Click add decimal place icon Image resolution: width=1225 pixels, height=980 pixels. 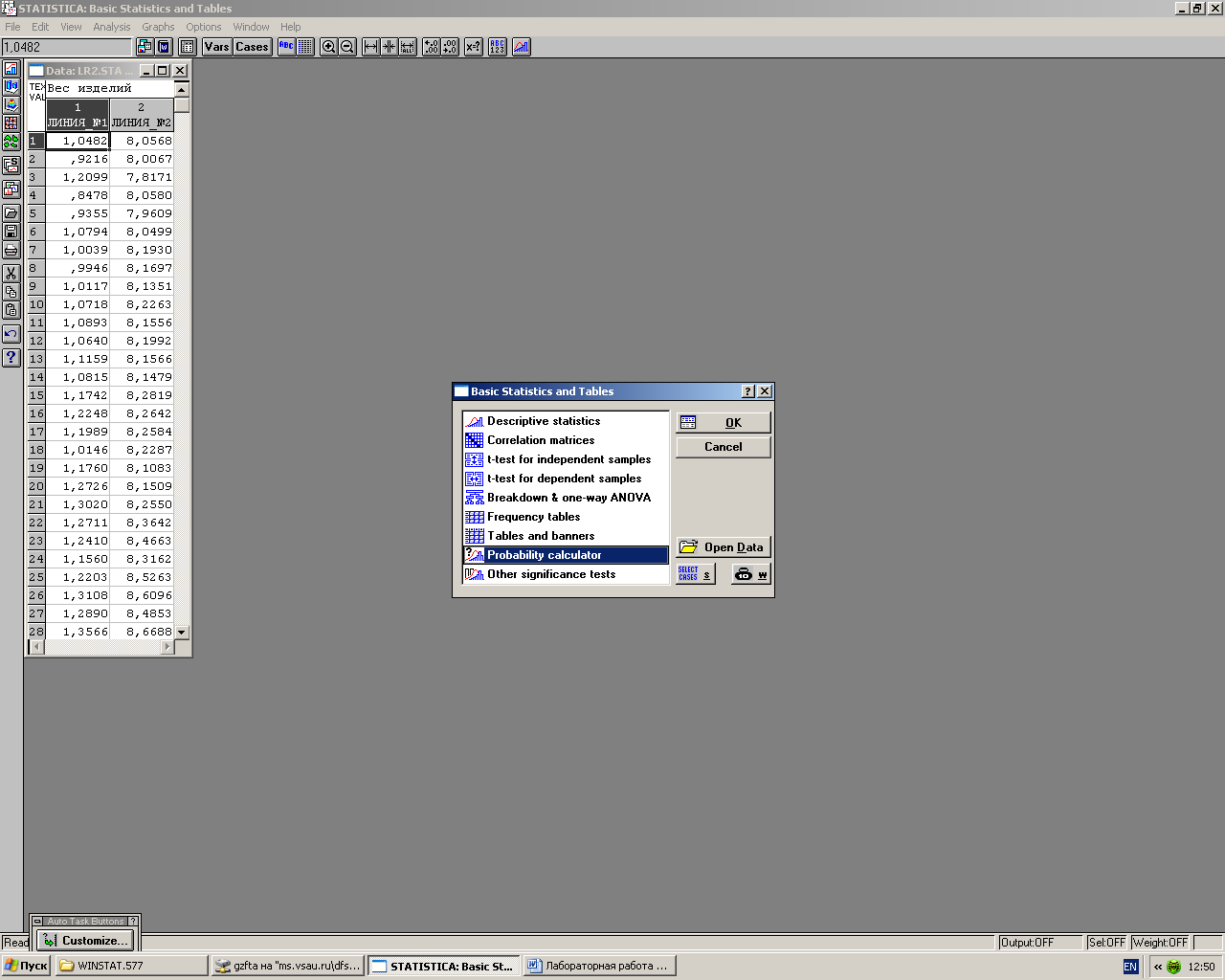pos(431,47)
